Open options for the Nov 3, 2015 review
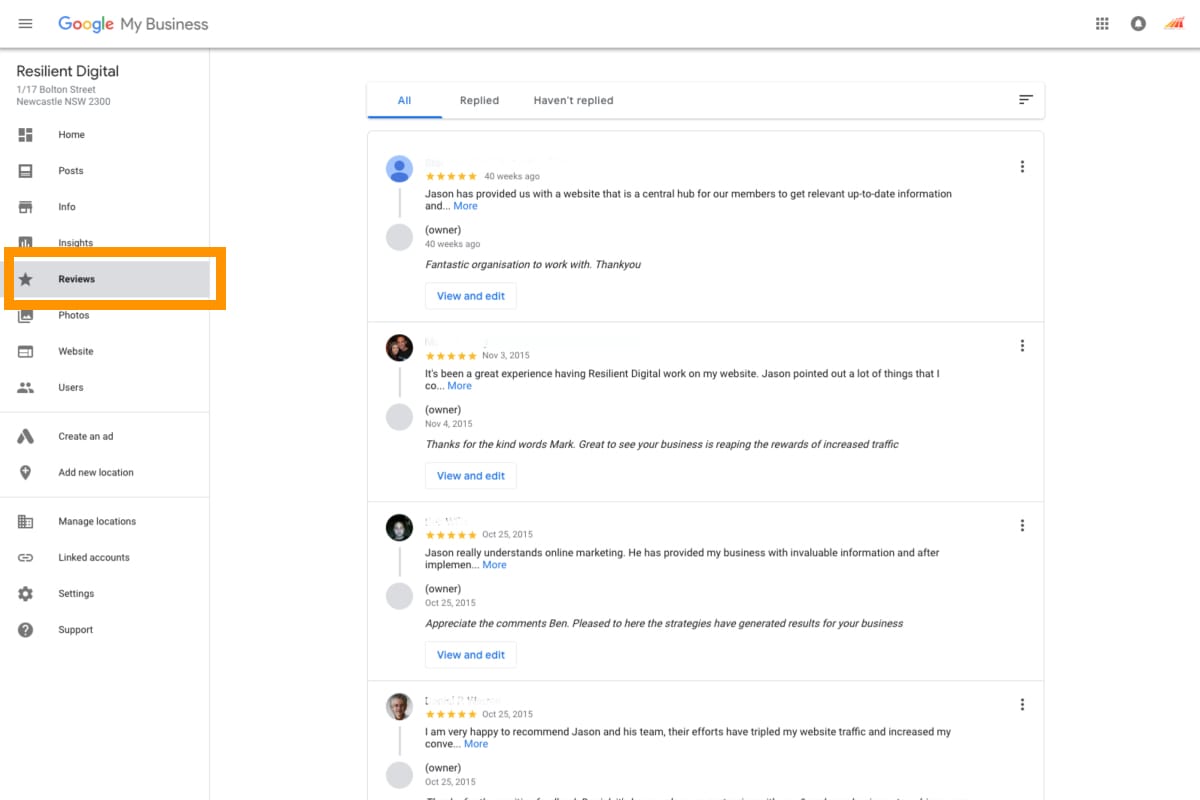This screenshot has width=1200, height=800. 1022,346
